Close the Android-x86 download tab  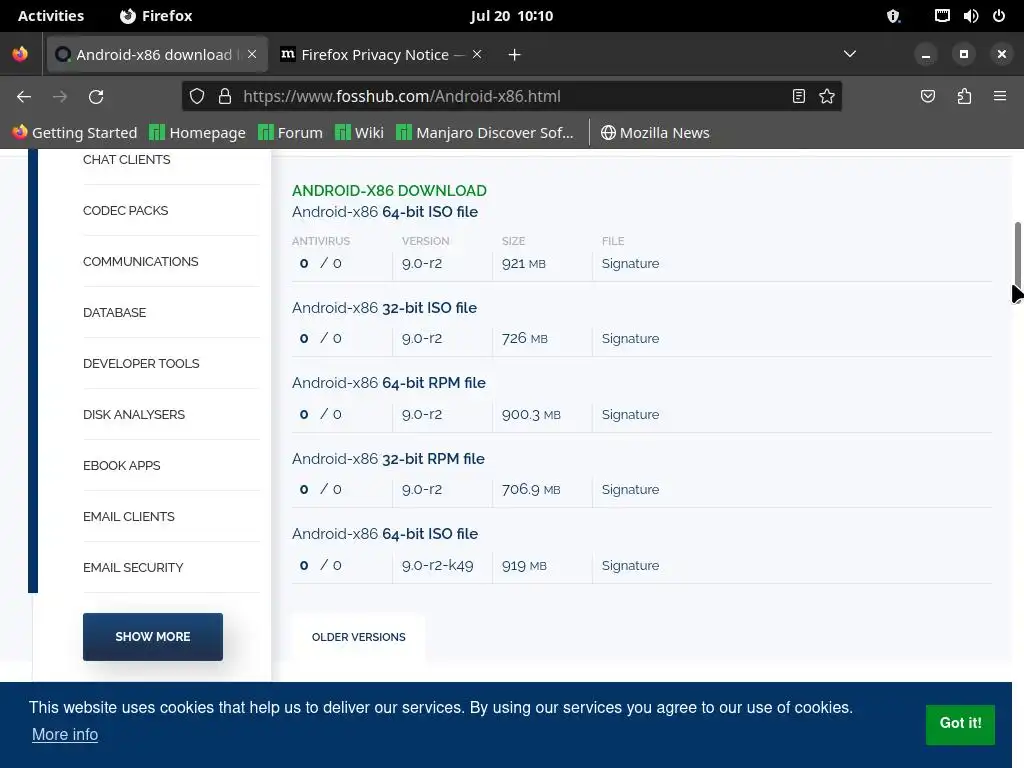252,54
